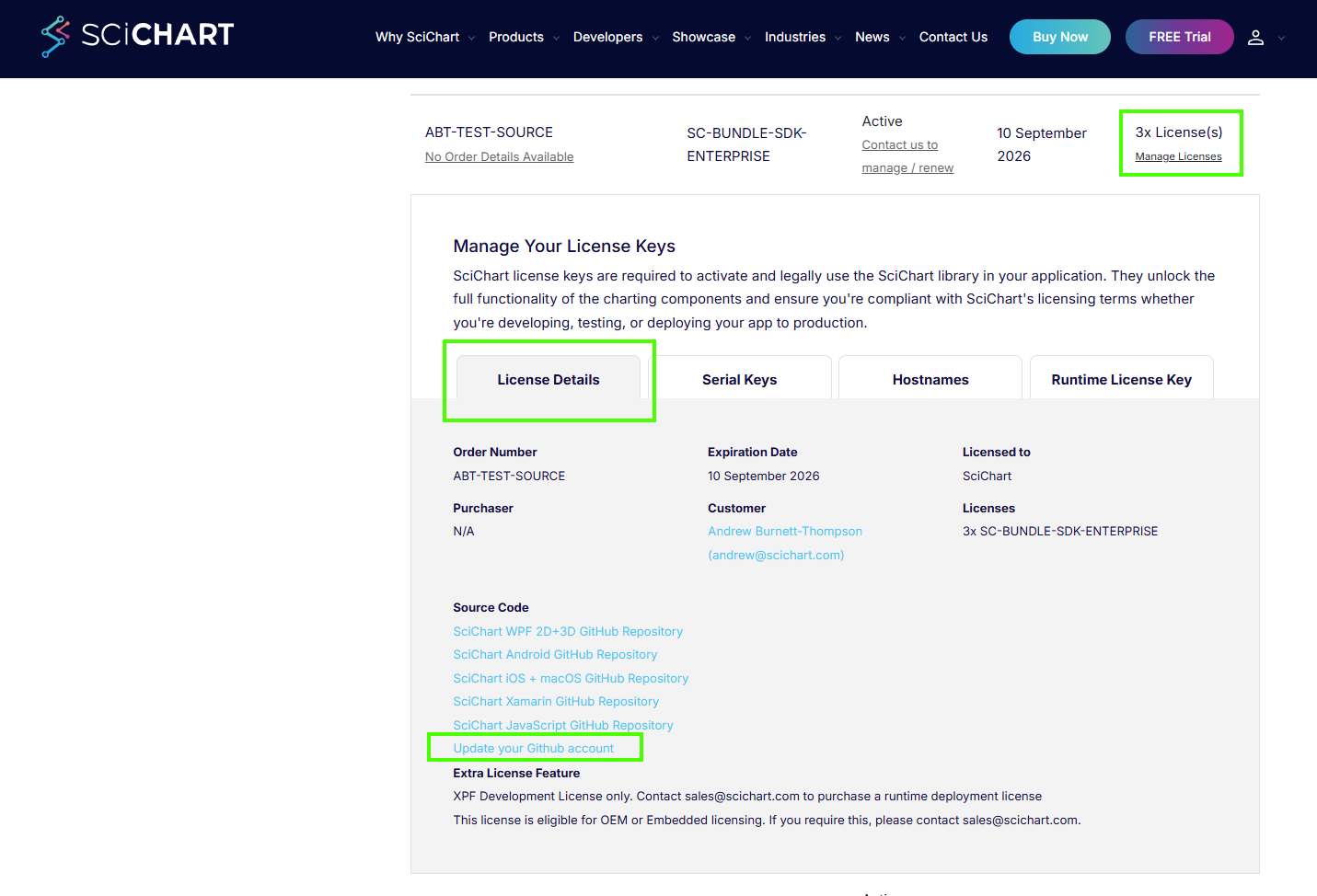Open the Industries menu
Image resolution: width=1317 pixels, height=896 pixels.
795,37
